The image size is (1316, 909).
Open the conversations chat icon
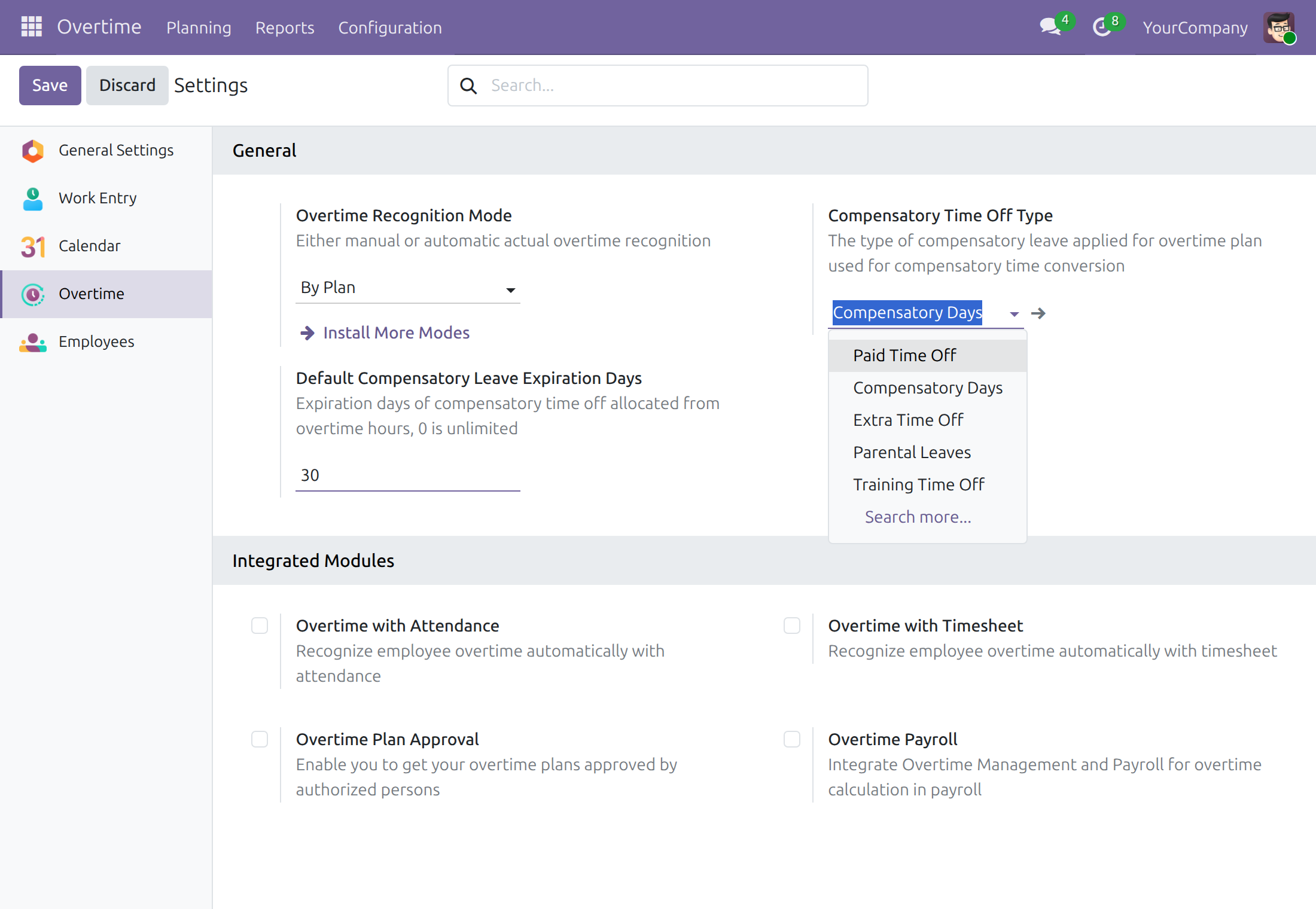(x=1050, y=26)
